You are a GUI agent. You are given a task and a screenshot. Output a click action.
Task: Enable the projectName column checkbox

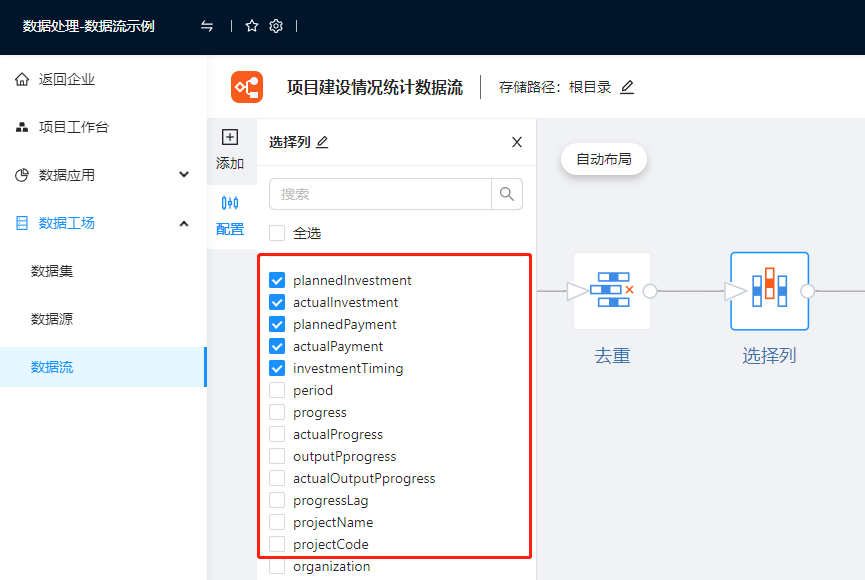[277, 522]
